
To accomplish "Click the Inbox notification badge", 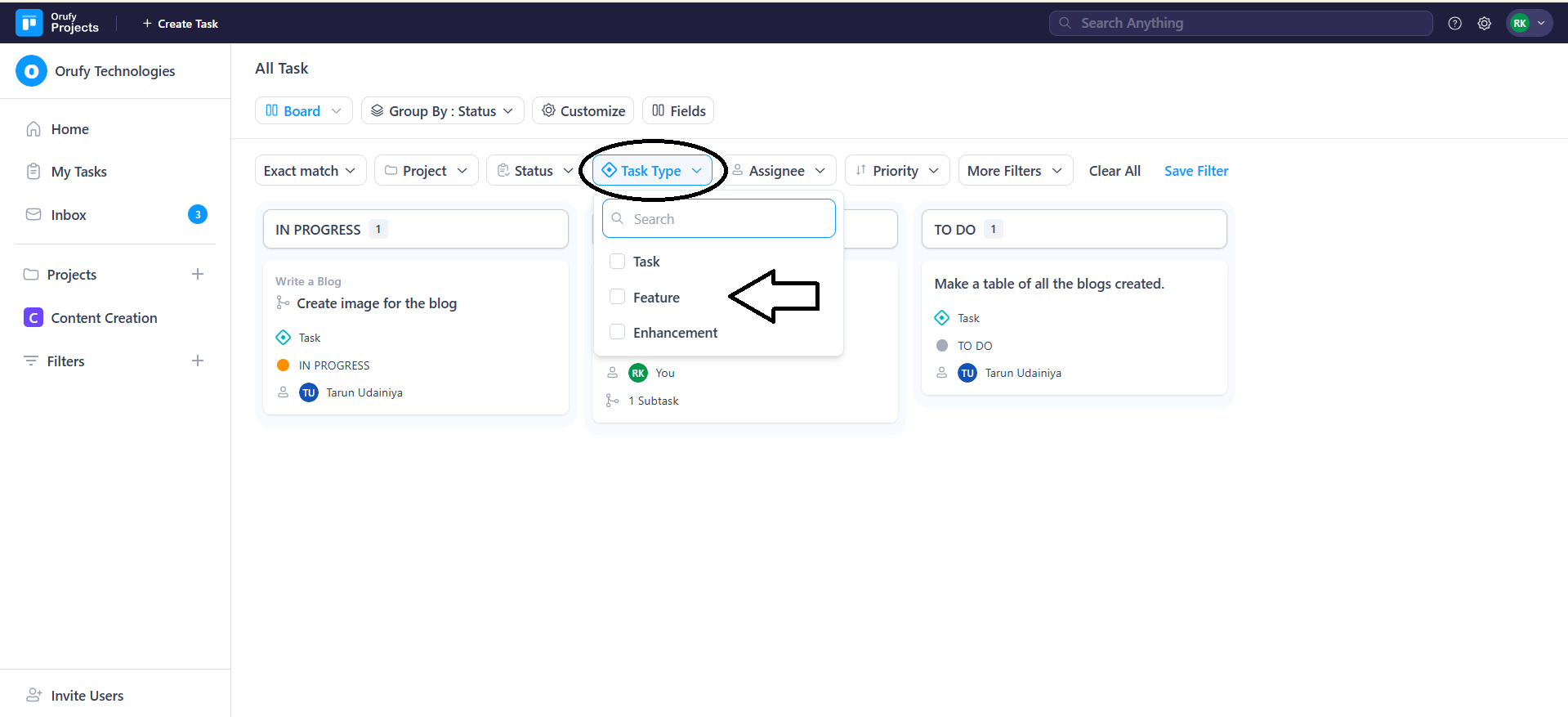I will pyautogui.click(x=197, y=214).
